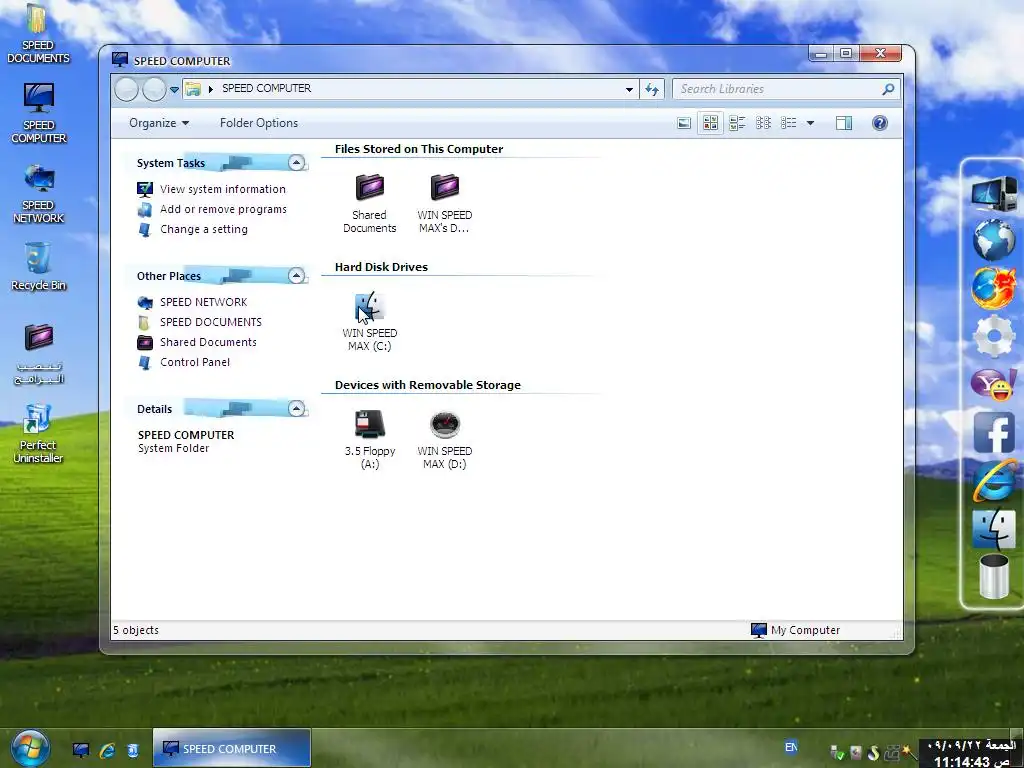Image resolution: width=1024 pixels, height=768 pixels.
Task: Click the Search Libraries field
Action: click(x=777, y=89)
